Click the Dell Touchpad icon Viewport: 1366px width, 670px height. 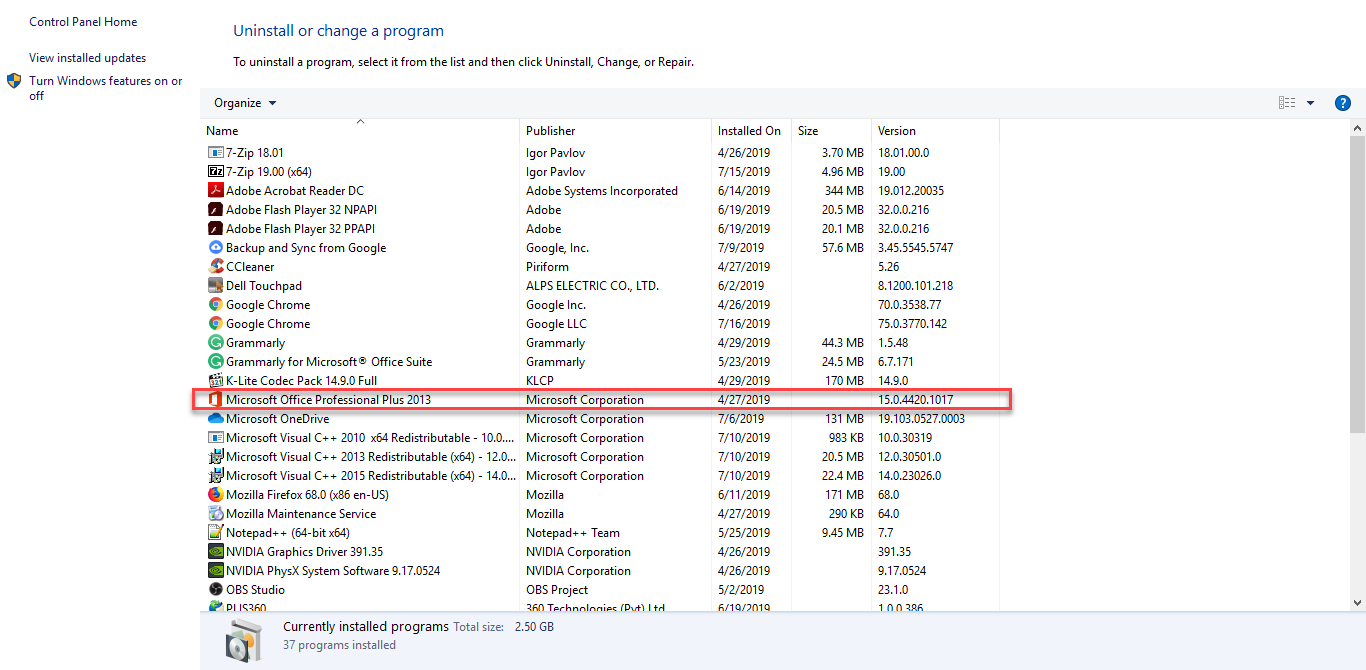[x=216, y=286]
